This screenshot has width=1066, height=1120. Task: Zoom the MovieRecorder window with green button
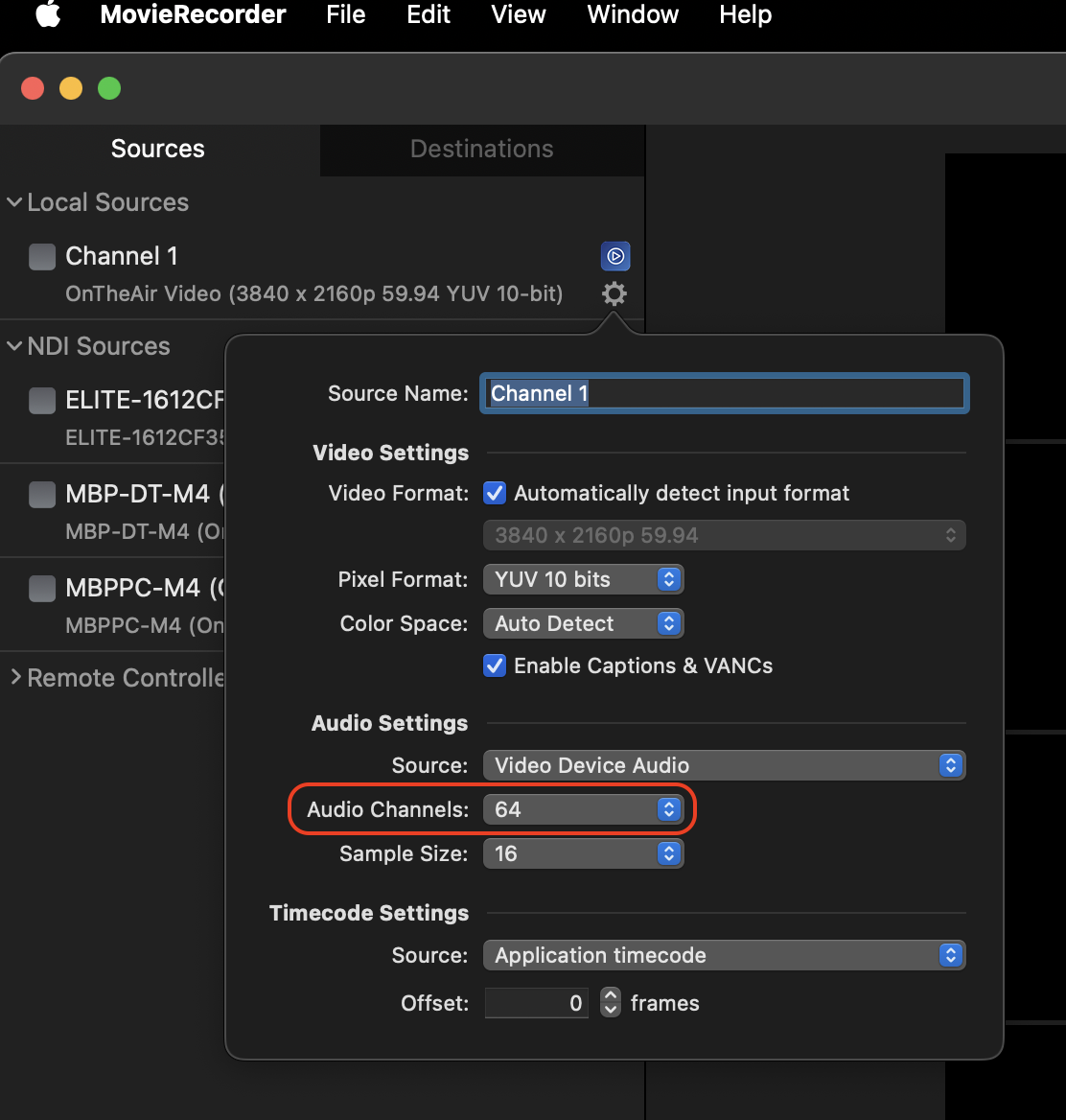point(109,88)
